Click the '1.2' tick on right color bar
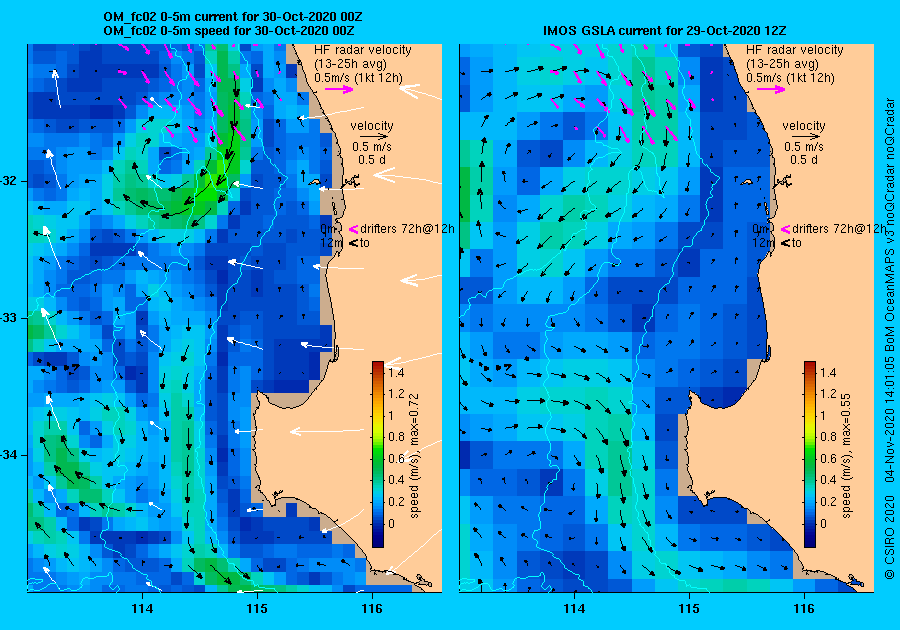900x630 pixels. point(828,394)
